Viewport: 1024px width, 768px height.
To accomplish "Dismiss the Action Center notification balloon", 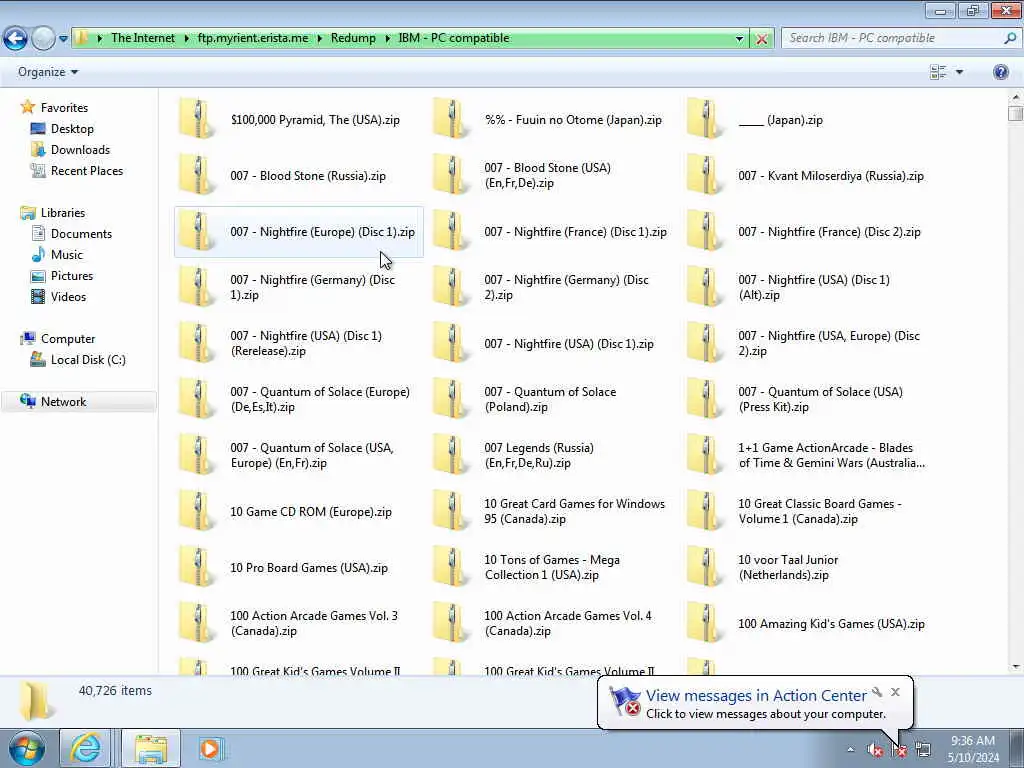I will [x=895, y=692].
